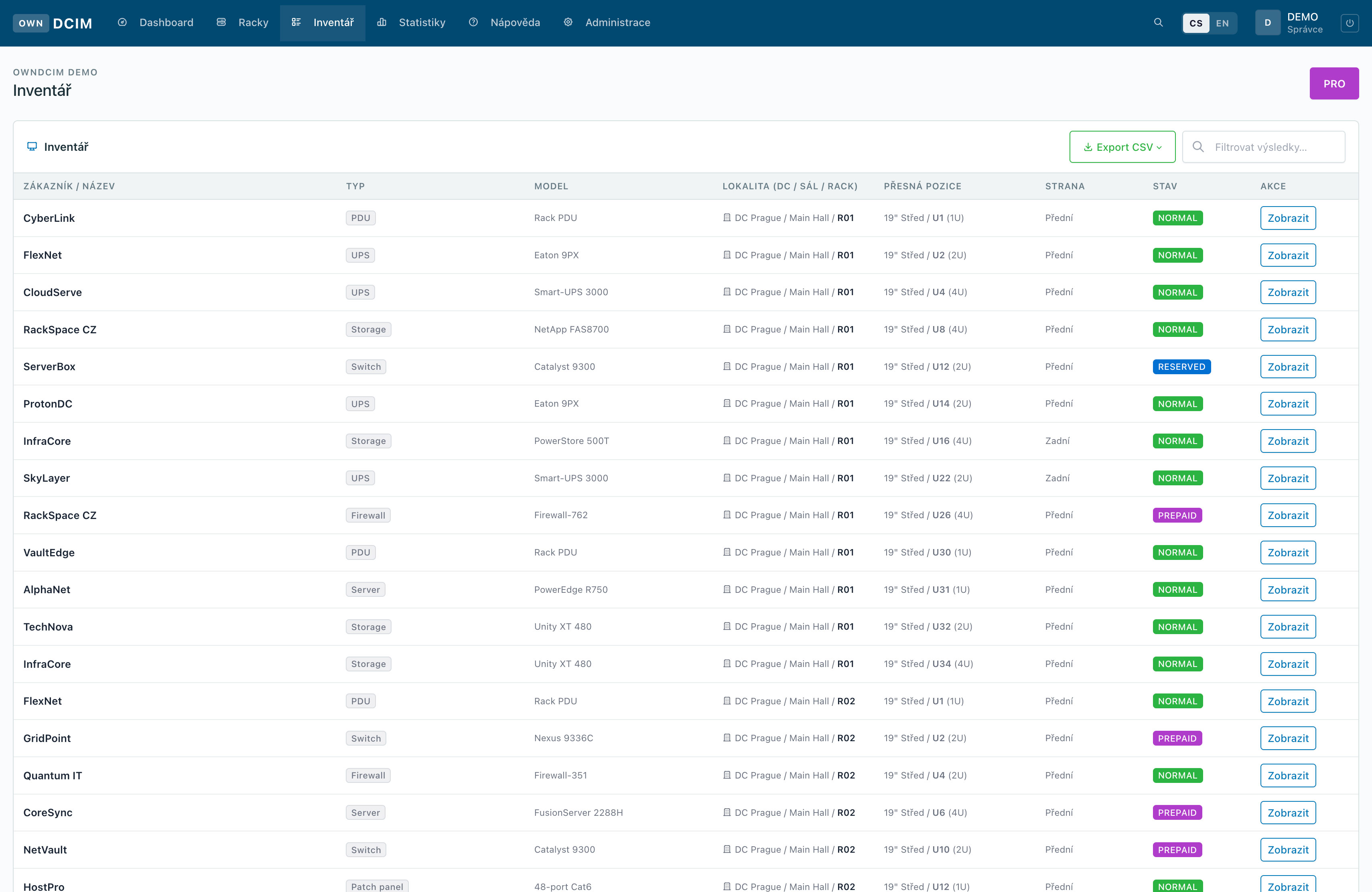This screenshot has height=892, width=1372.
Task: Click the Typ column header
Action: click(x=355, y=186)
